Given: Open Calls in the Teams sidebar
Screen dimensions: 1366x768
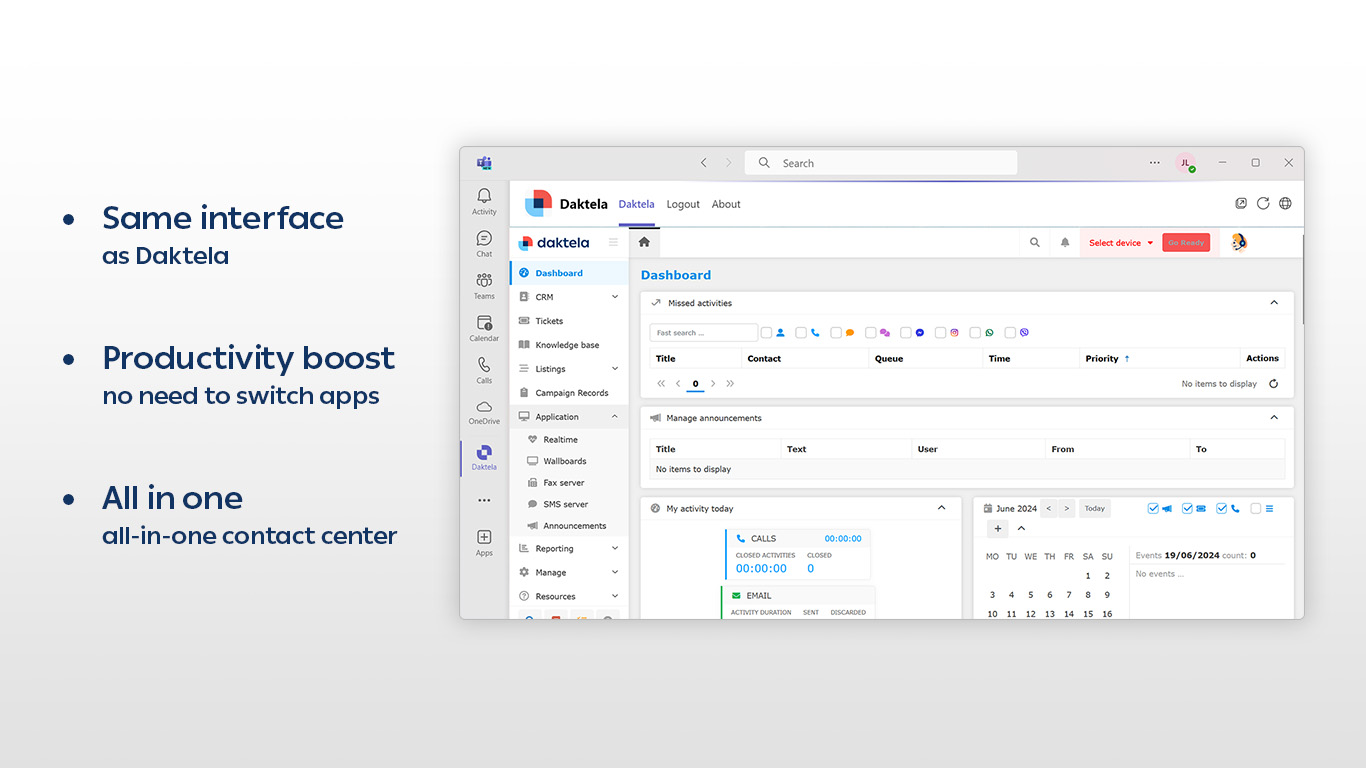Looking at the screenshot, I should point(484,370).
